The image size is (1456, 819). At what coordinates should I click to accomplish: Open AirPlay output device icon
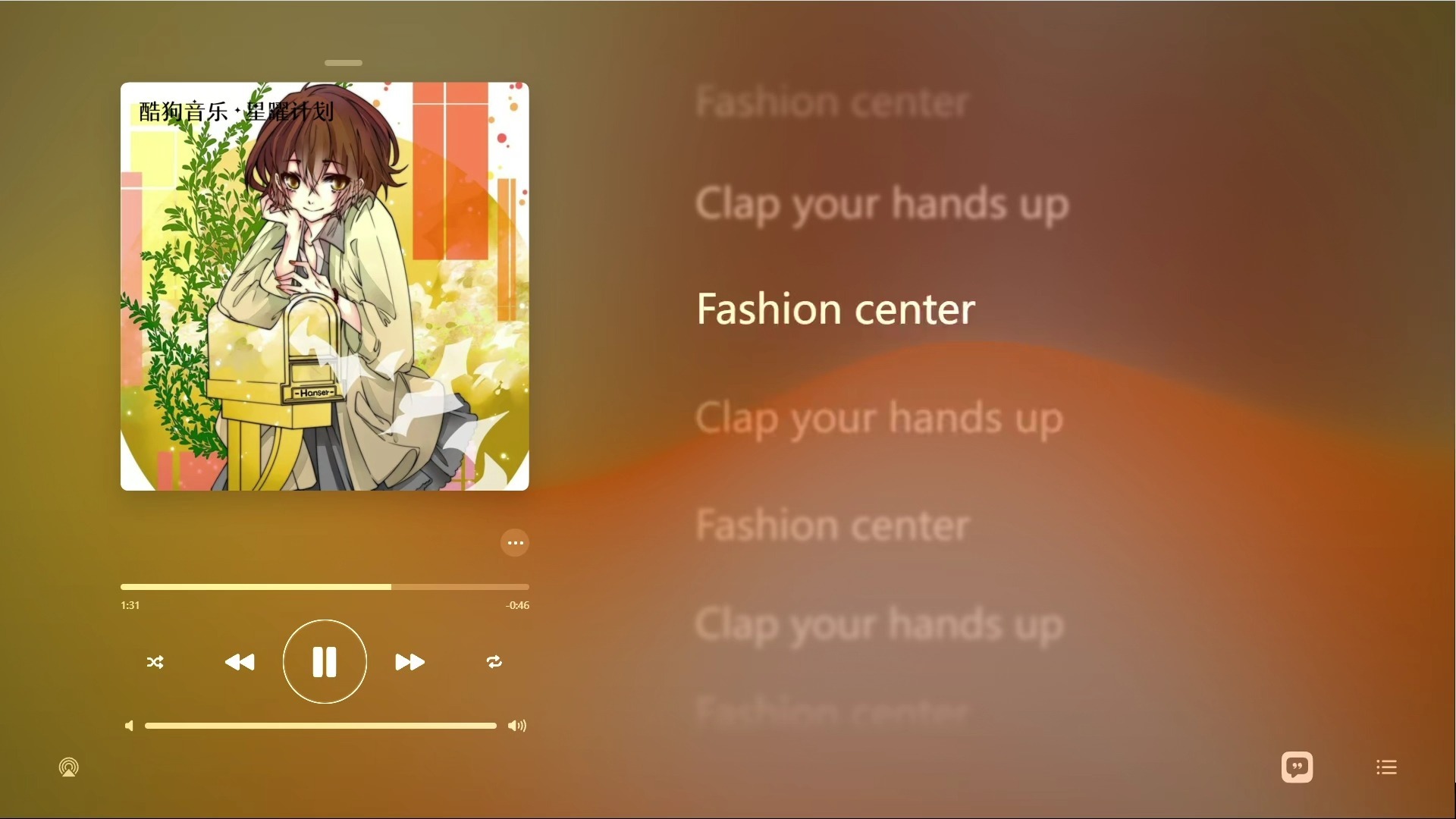coord(69,767)
